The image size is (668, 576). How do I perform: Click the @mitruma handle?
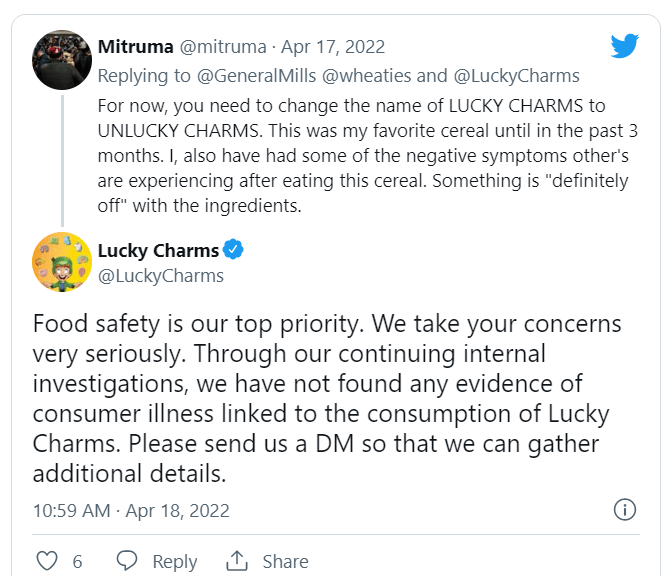[x=224, y=47]
